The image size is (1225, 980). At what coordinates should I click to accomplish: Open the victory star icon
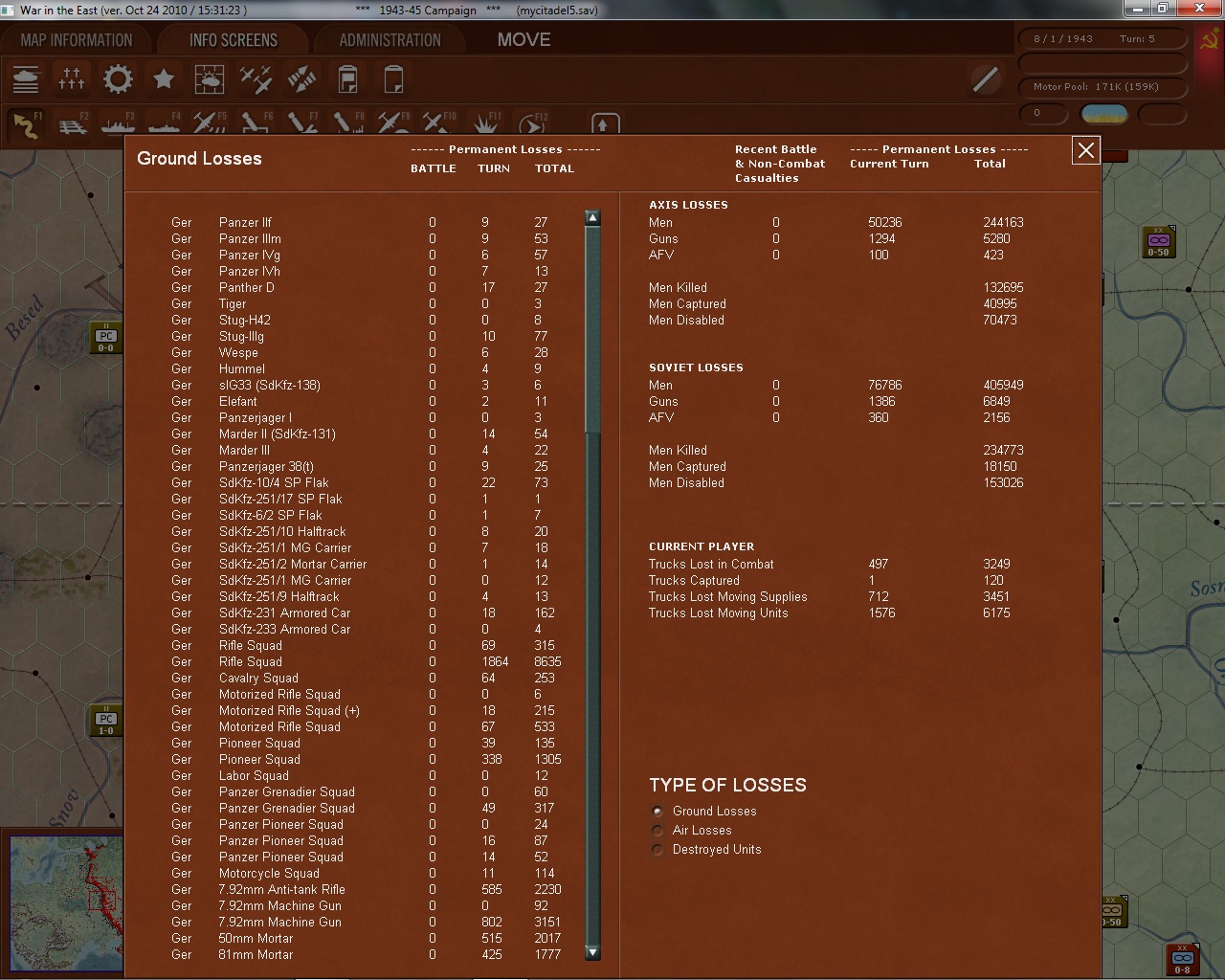click(164, 78)
